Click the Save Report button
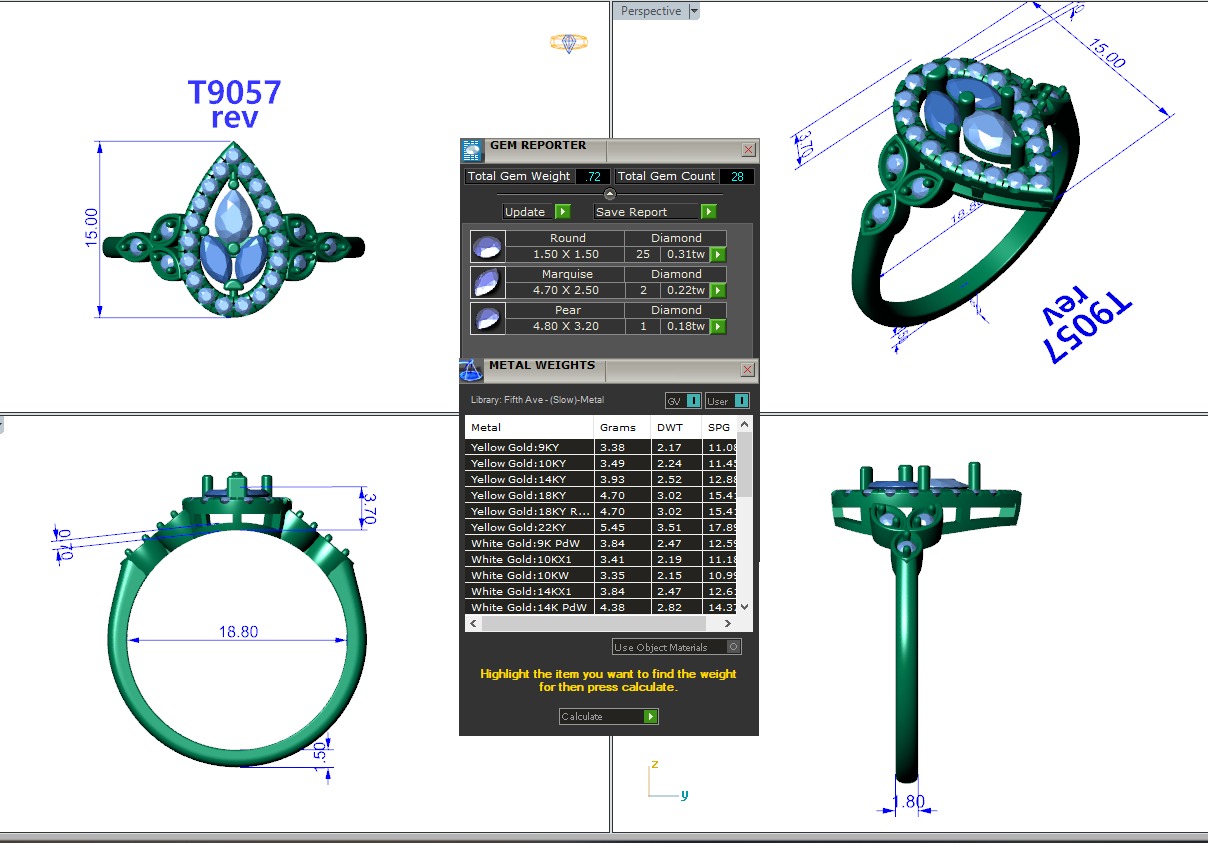Image resolution: width=1208 pixels, height=843 pixels. click(646, 212)
